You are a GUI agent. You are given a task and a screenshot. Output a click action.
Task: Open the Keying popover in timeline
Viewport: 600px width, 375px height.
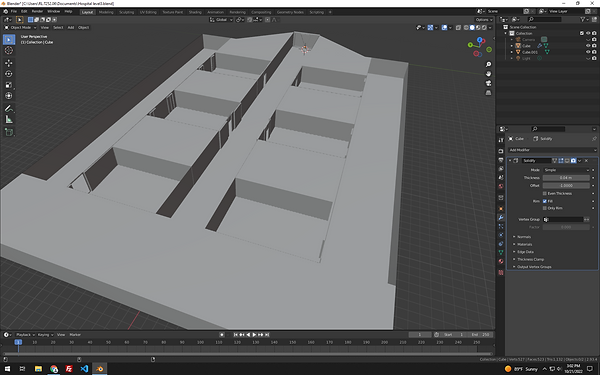point(45,335)
